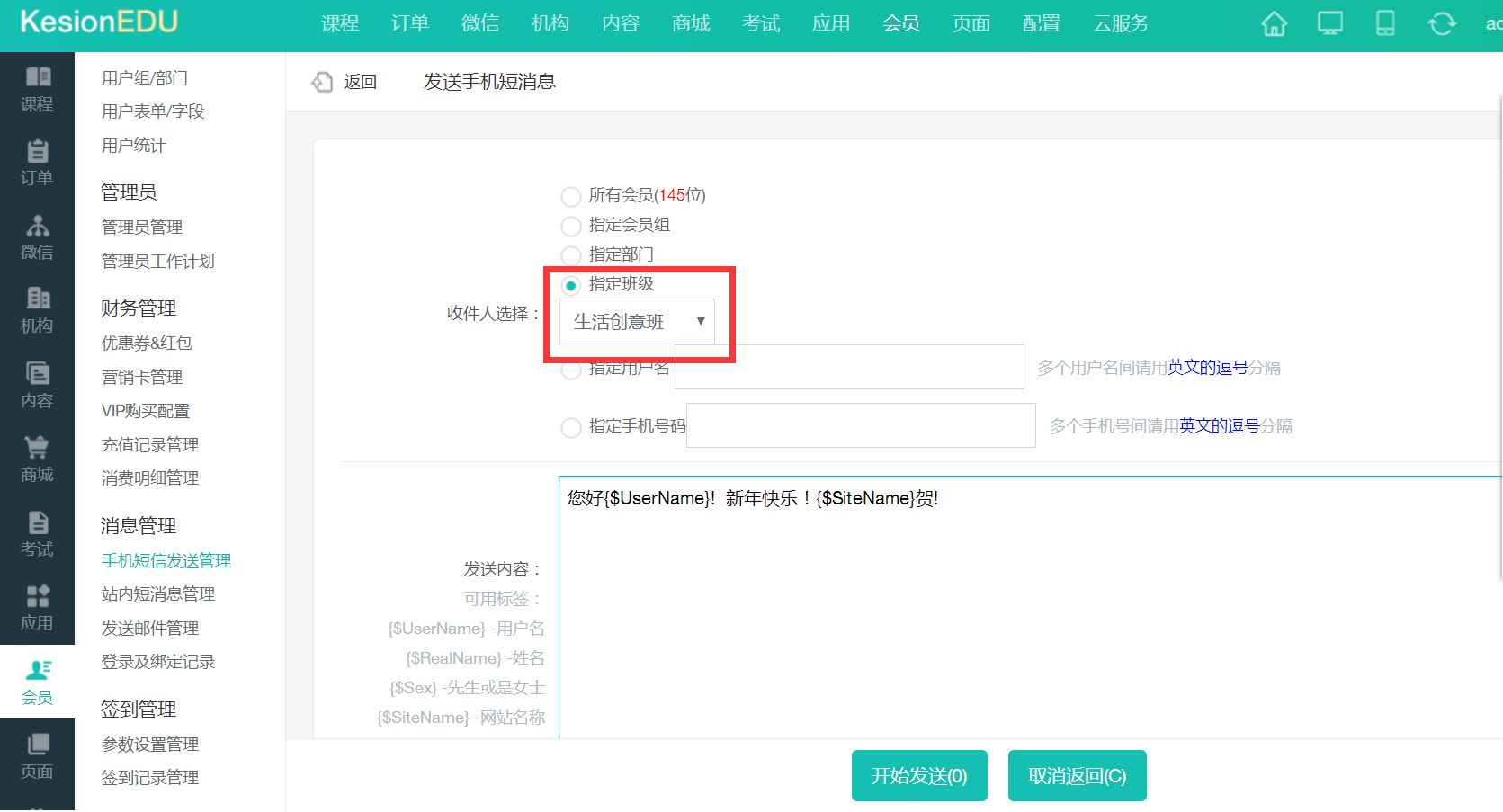Viewport: 1503px width, 812px height.
Task: Select the 所有会员(145位) radio option
Action: 571,196
